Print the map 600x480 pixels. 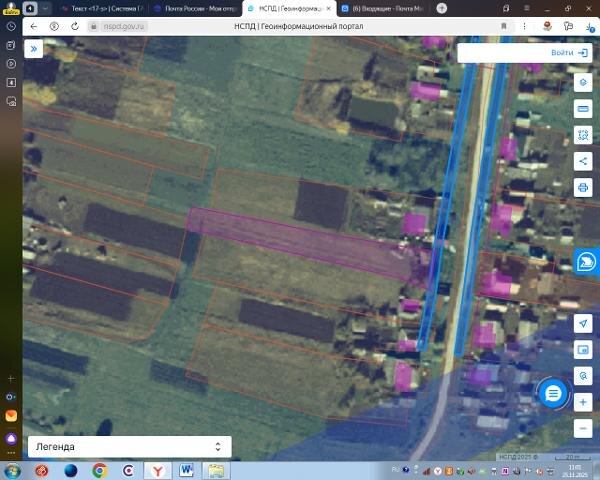(583, 188)
